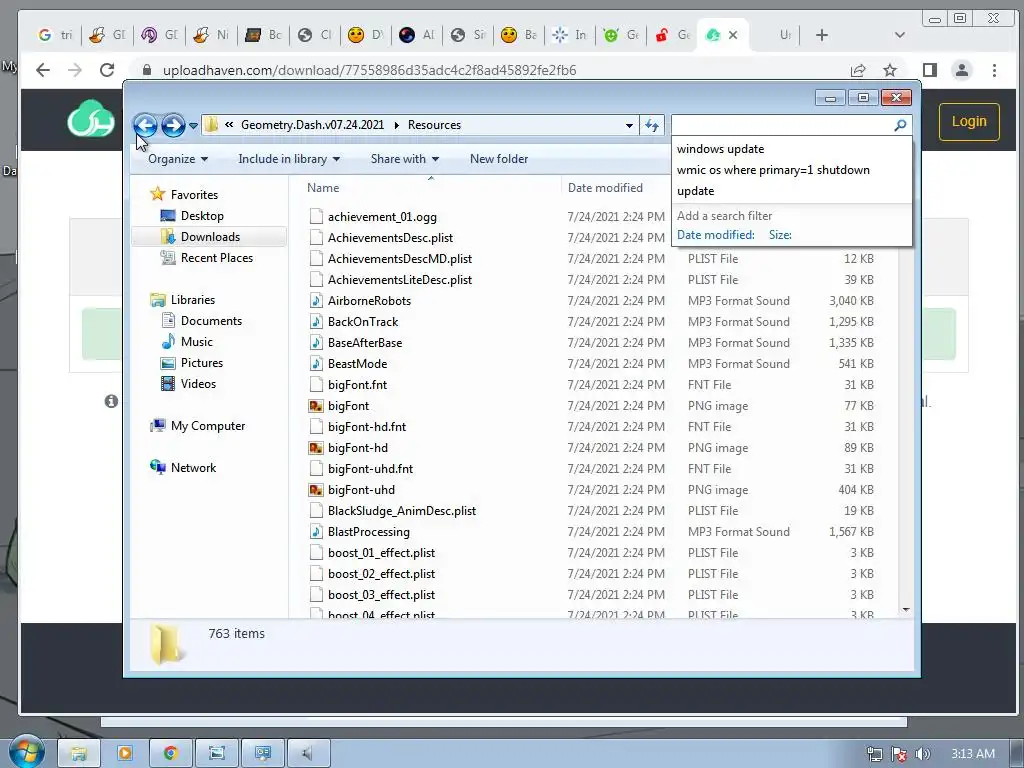This screenshot has width=1024, height=768.
Task: Open Downloads in navigation pane
Action: tap(210, 236)
